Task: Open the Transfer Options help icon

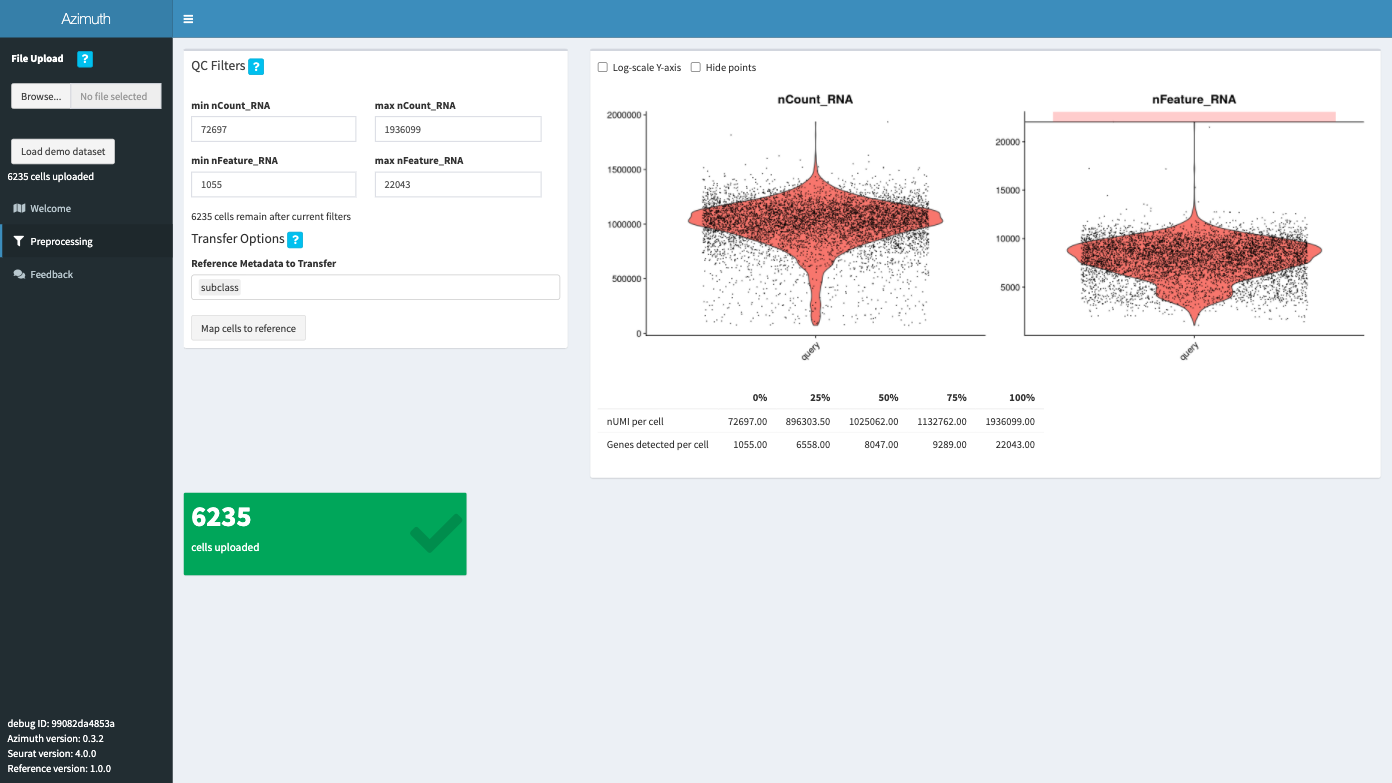Action: [295, 239]
